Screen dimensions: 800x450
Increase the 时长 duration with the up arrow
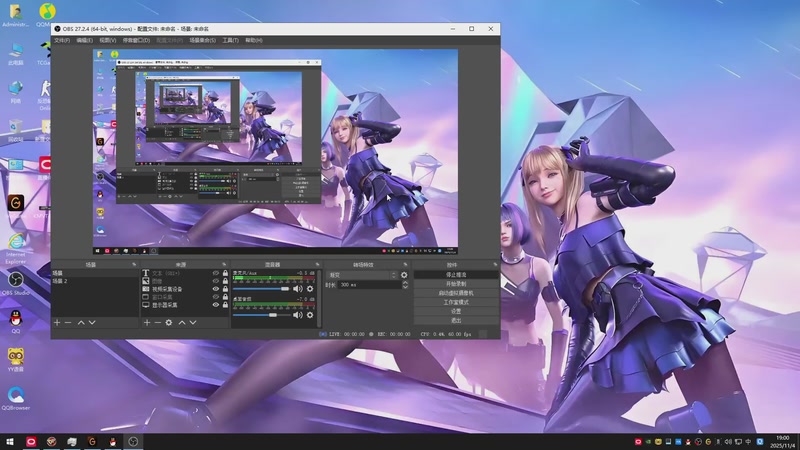tap(405, 283)
